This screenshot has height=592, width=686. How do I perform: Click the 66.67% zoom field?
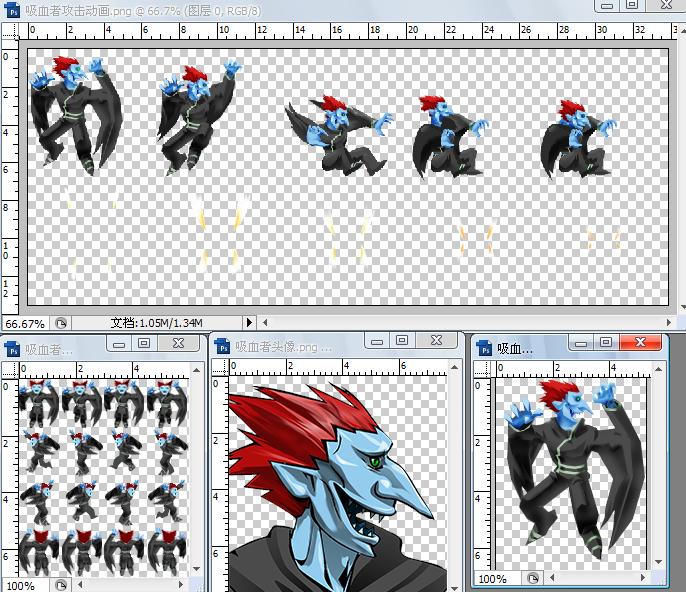tap(25, 324)
